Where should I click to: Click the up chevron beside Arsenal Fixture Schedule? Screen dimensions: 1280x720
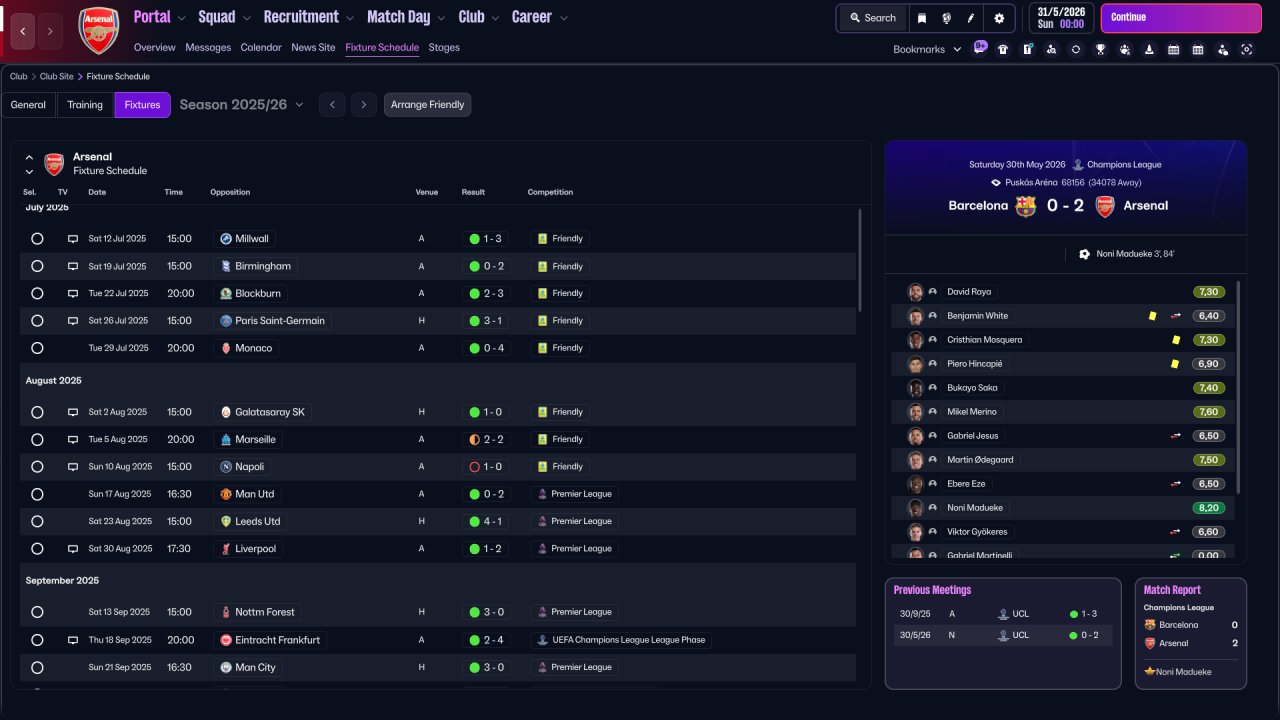[29, 158]
